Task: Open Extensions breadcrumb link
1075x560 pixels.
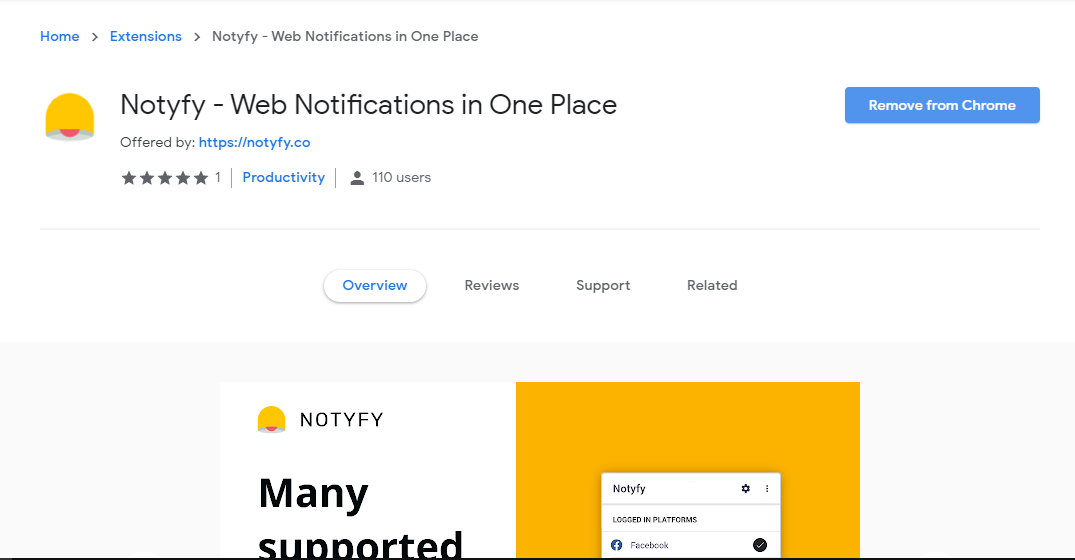Action: (x=146, y=37)
